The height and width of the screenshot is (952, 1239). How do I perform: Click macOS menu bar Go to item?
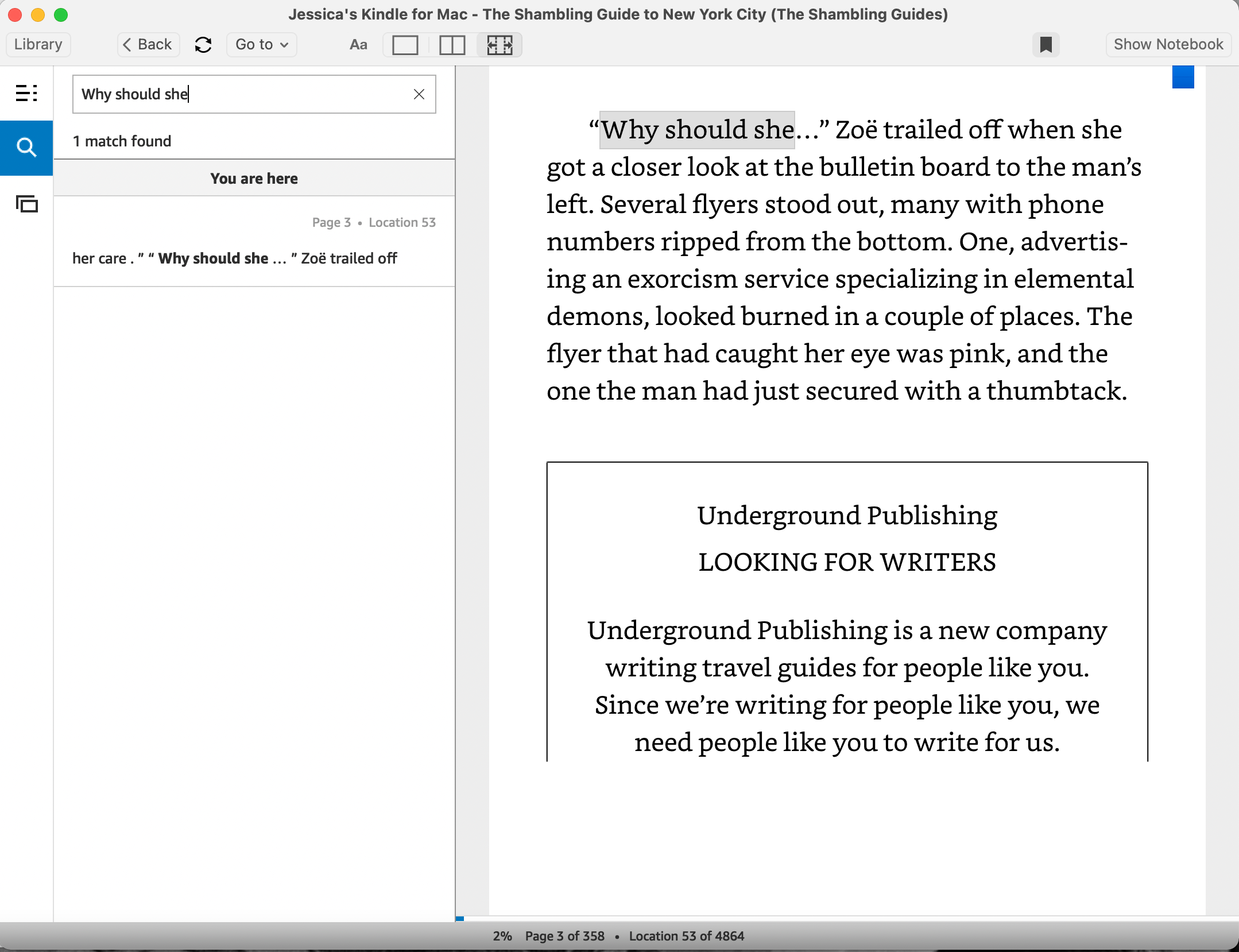click(x=260, y=43)
